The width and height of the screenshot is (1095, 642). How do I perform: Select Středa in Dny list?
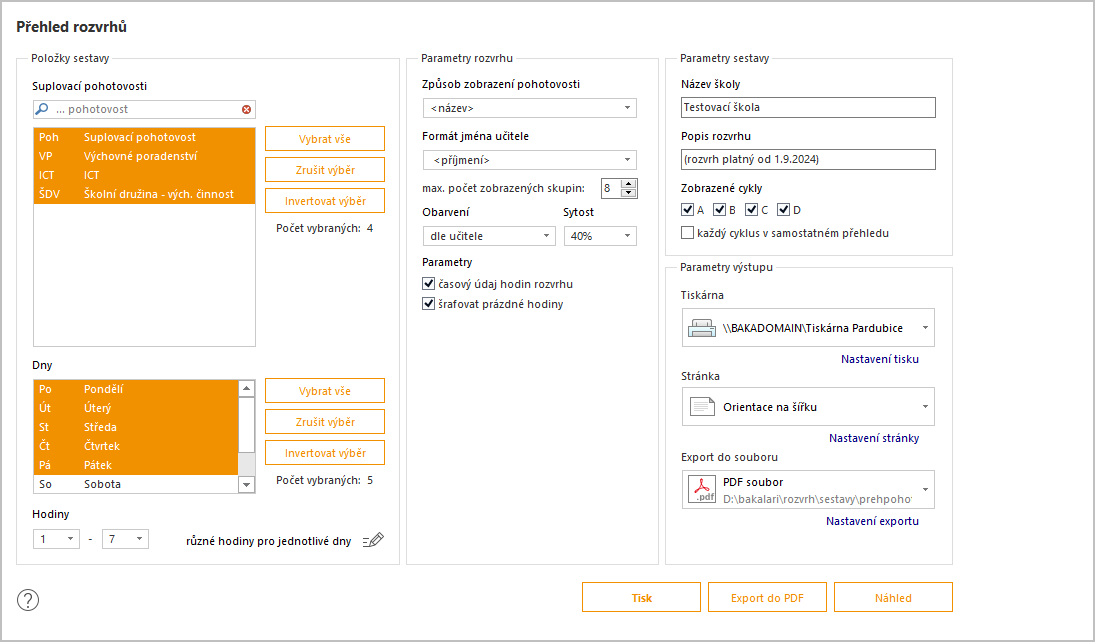(x=136, y=427)
